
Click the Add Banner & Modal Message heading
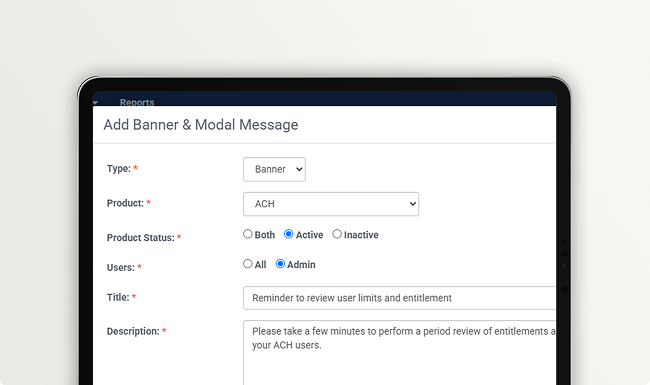click(201, 125)
